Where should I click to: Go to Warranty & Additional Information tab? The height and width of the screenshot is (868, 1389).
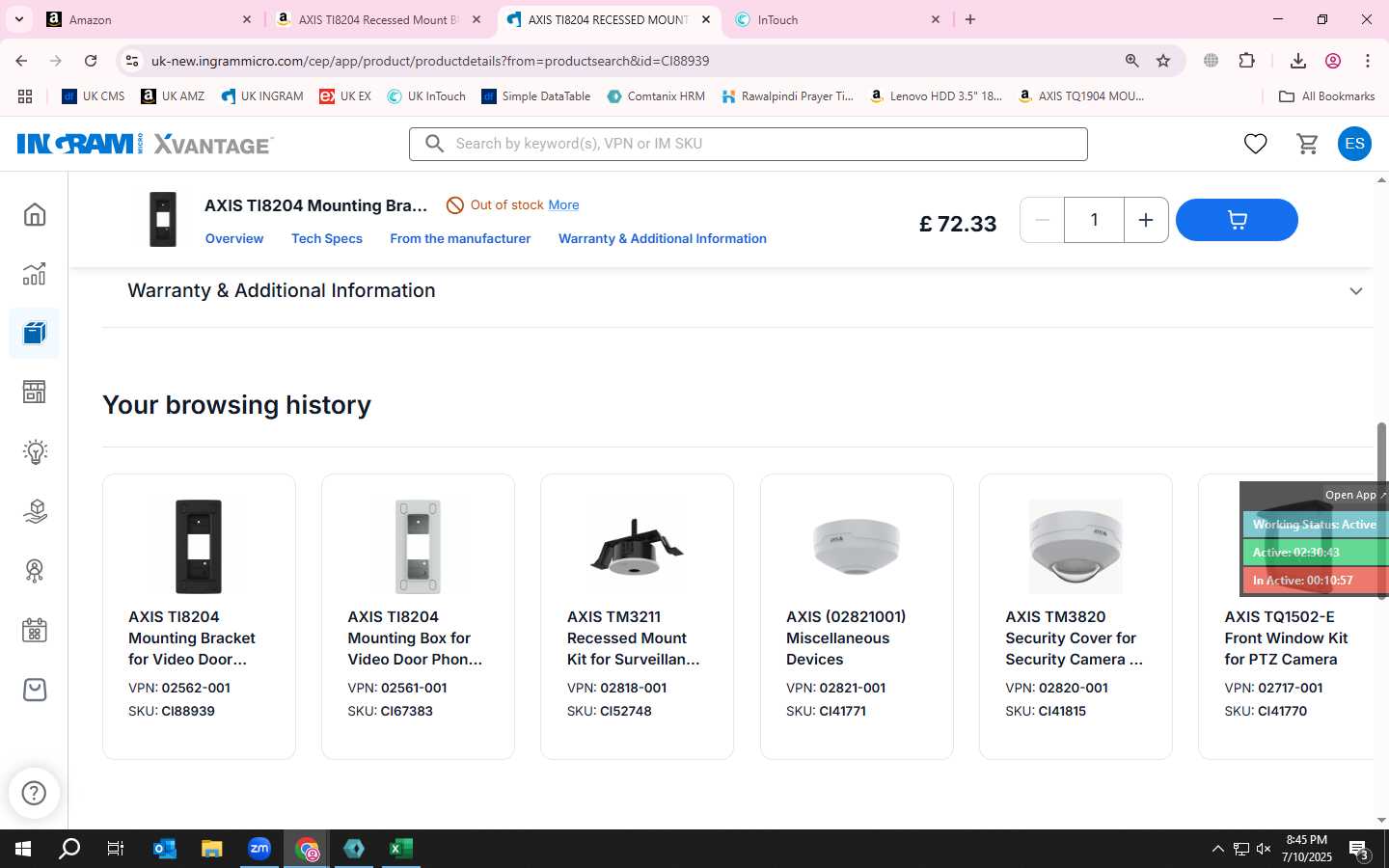(663, 238)
